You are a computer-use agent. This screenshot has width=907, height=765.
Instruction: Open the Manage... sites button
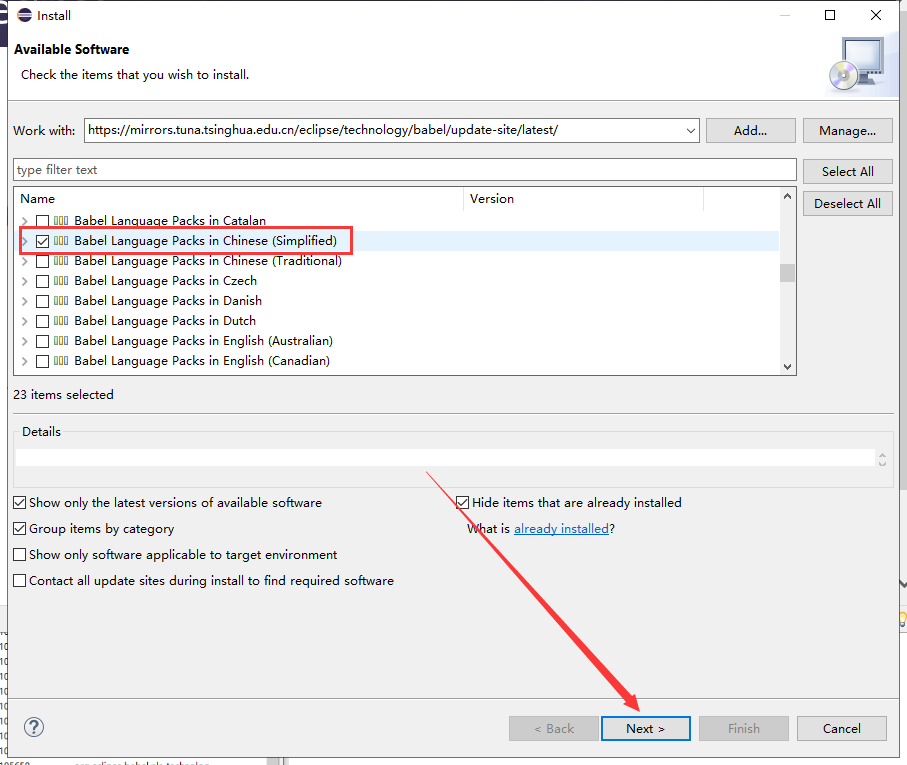click(x=847, y=131)
